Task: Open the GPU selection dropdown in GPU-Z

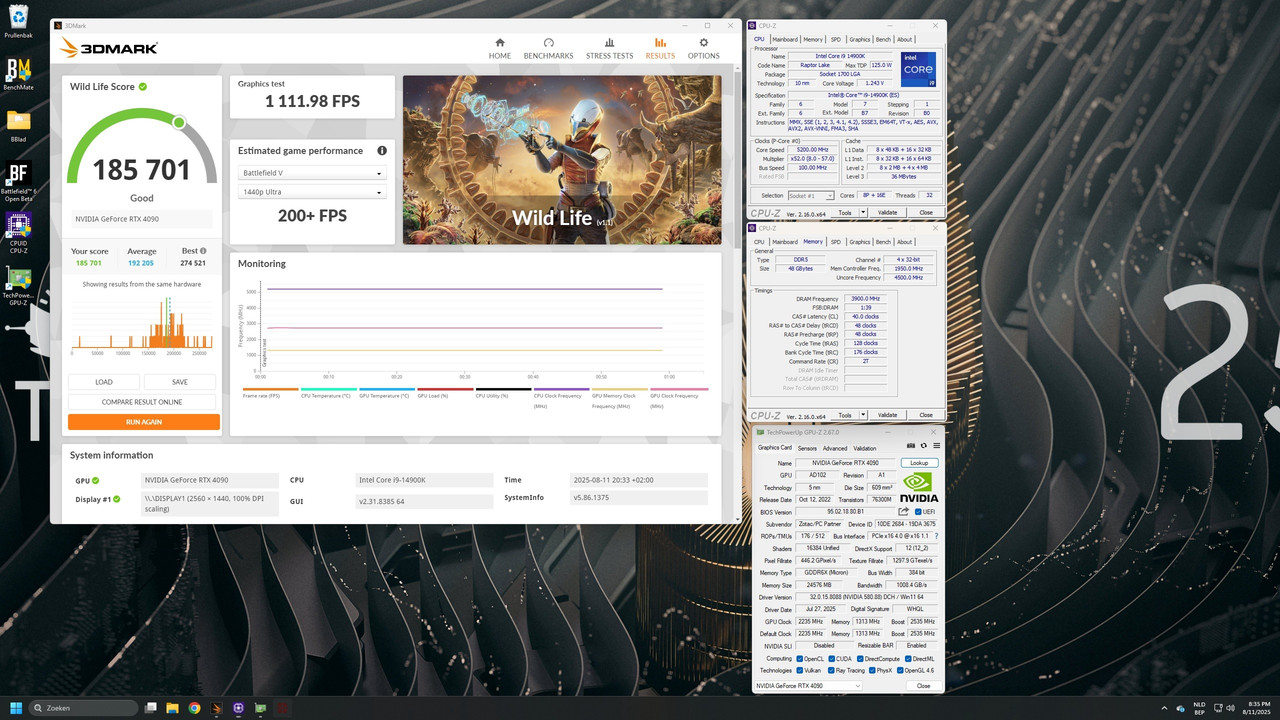Action: click(x=808, y=685)
